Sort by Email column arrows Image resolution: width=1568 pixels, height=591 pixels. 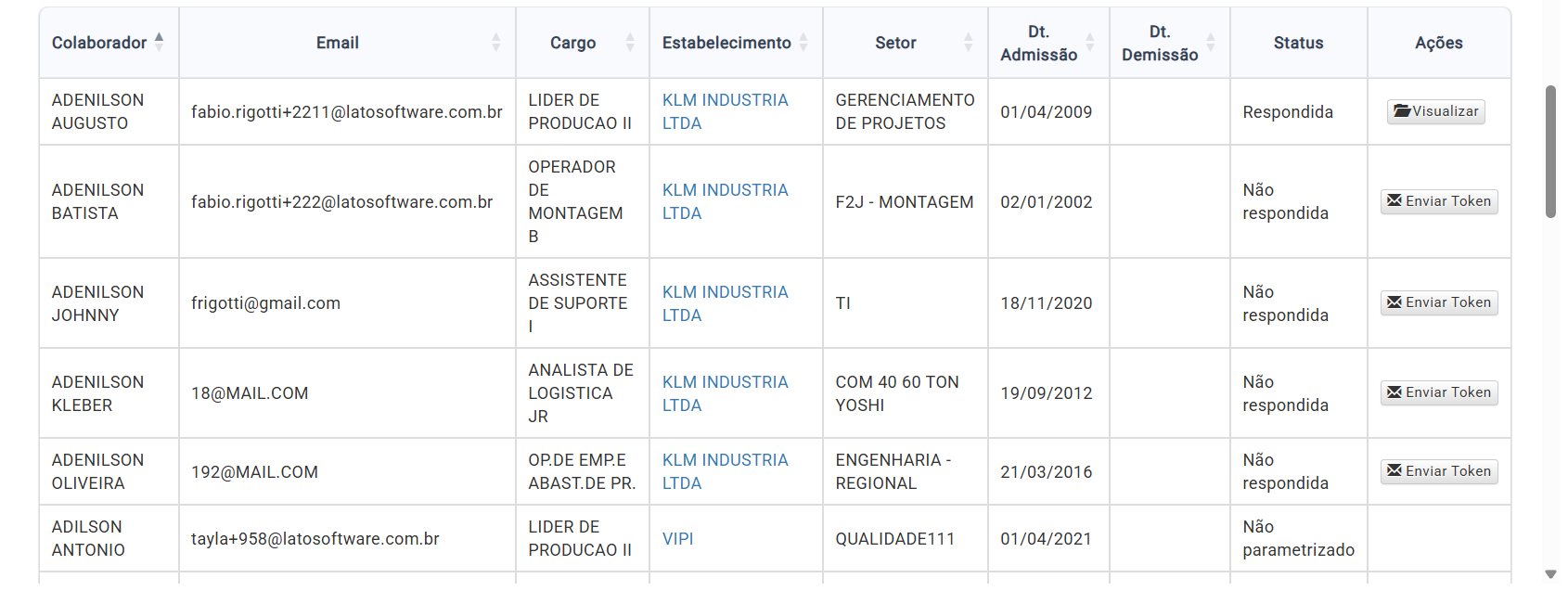(x=495, y=42)
